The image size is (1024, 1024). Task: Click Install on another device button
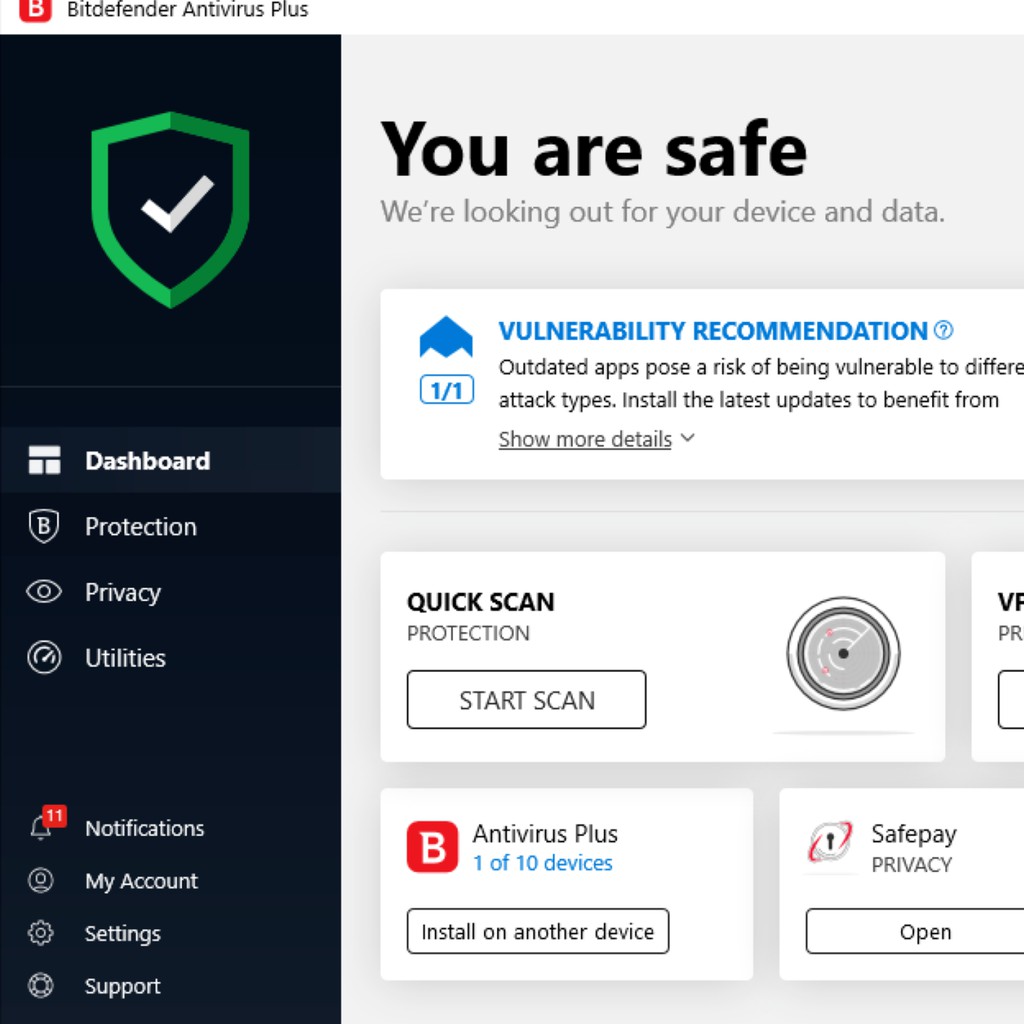point(538,932)
